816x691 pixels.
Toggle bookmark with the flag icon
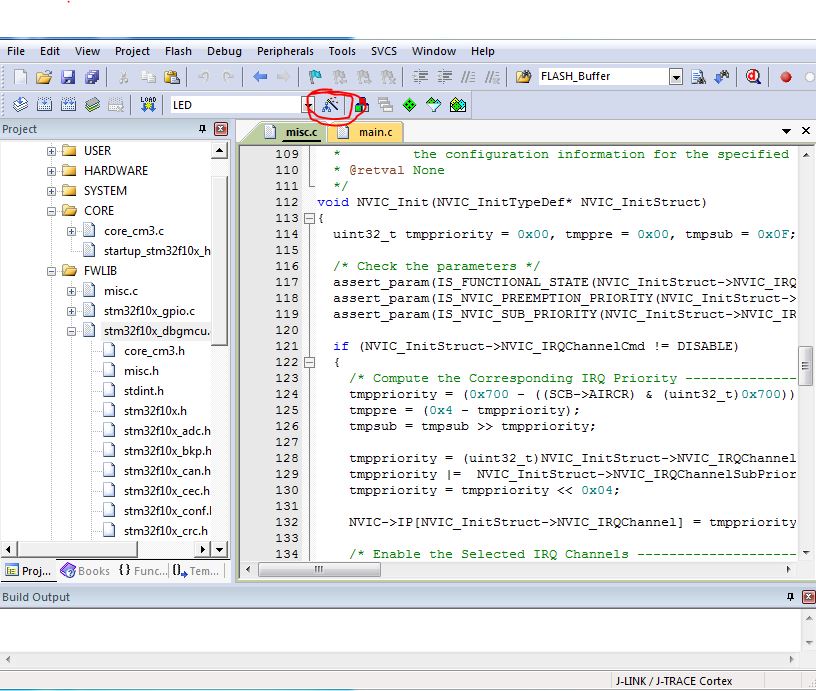(315, 77)
